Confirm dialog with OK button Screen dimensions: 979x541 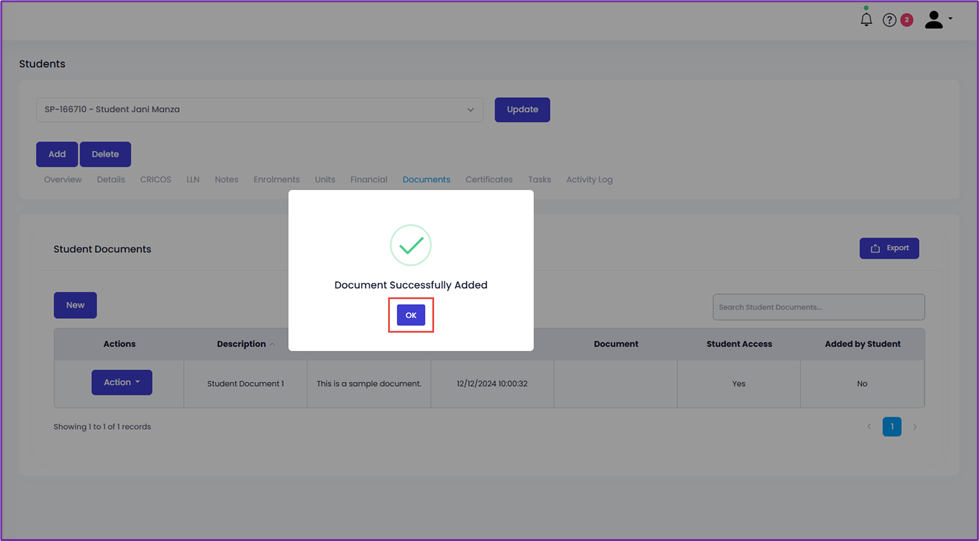pos(411,315)
